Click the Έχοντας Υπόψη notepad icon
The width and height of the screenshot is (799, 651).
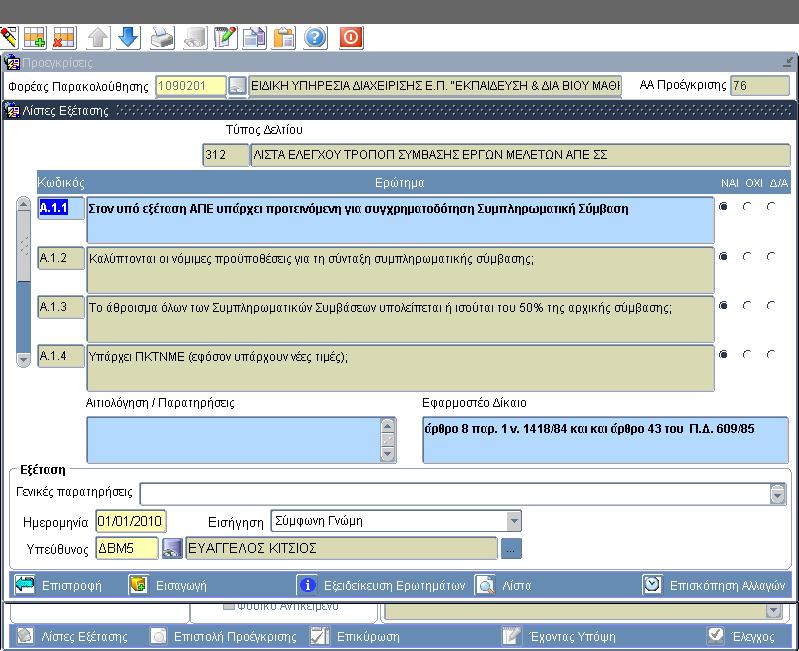point(511,636)
